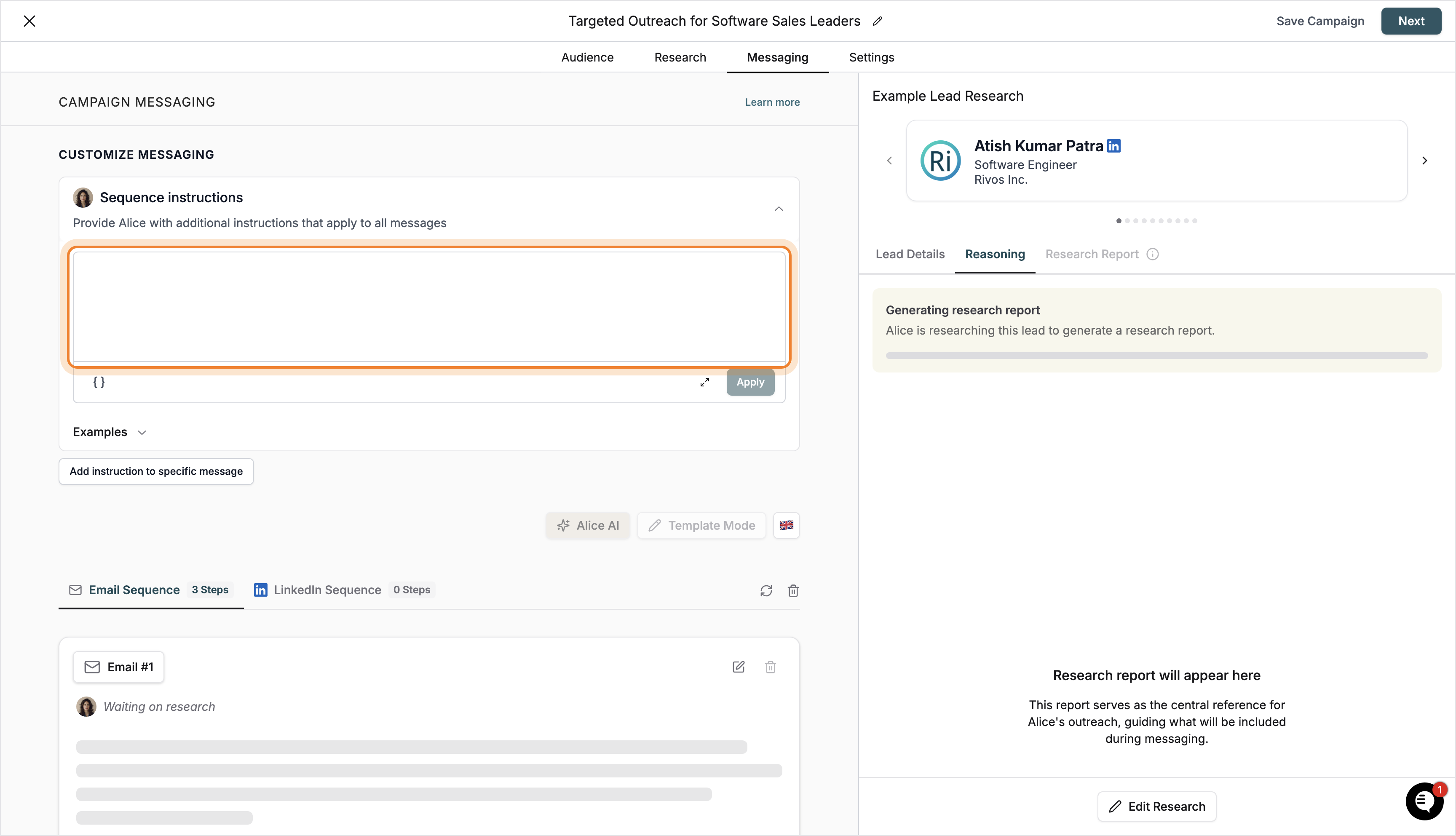Click inside the sequence instructions text box
This screenshot has height=836, width=1456.
pos(429,307)
